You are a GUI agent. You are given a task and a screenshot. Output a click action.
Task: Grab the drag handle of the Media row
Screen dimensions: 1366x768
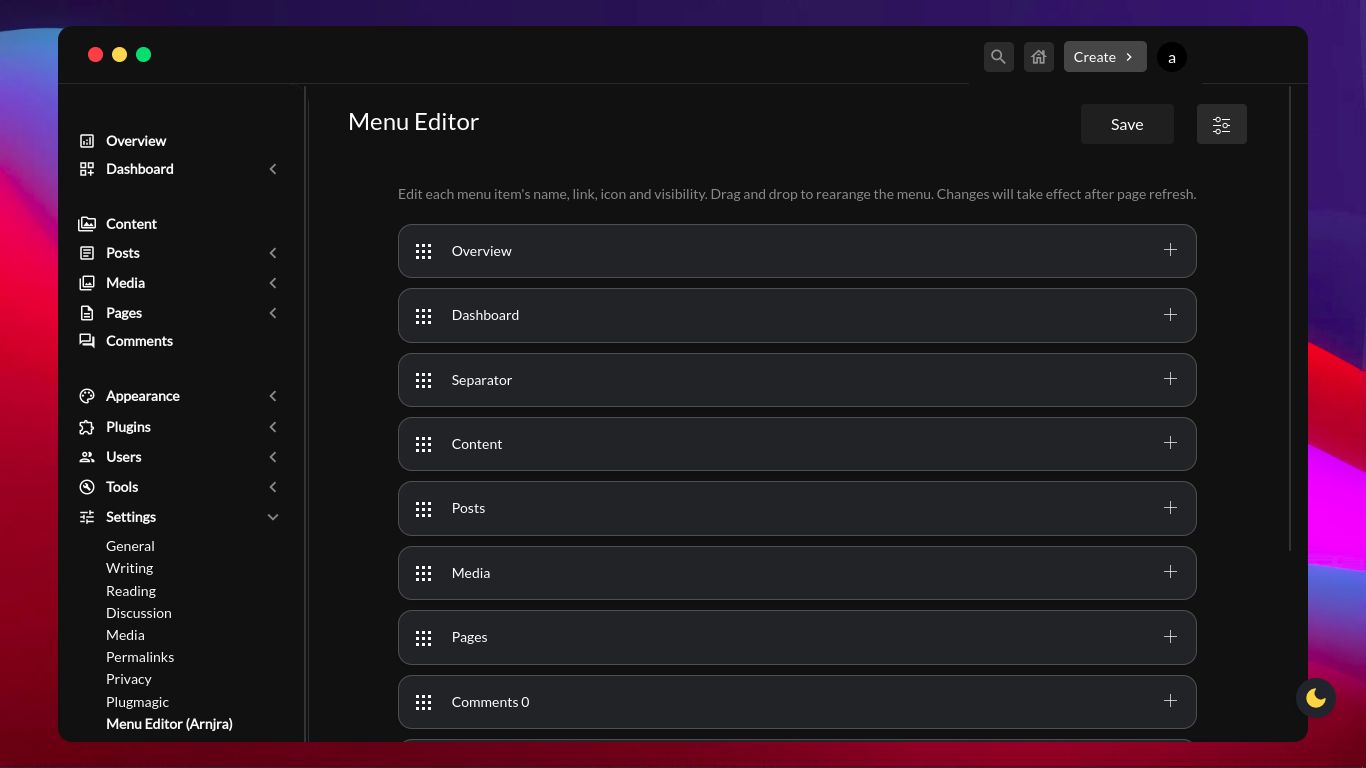(424, 573)
